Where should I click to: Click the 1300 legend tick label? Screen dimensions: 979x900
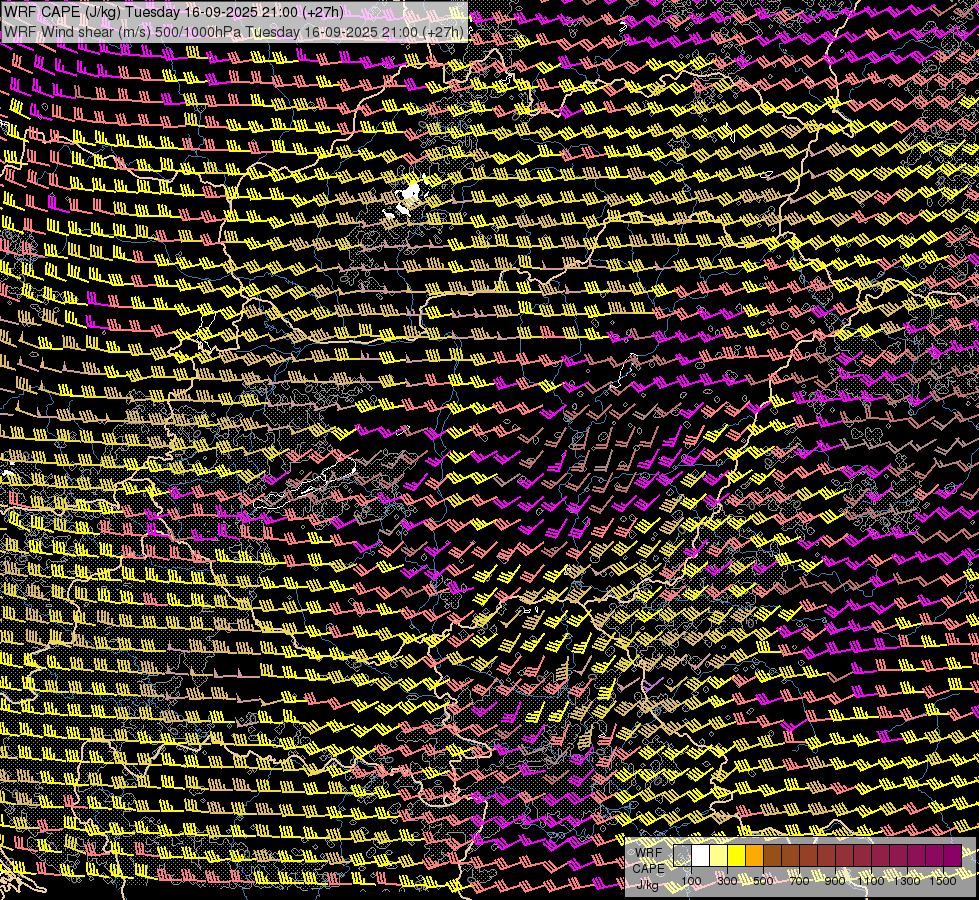click(907, 881)
